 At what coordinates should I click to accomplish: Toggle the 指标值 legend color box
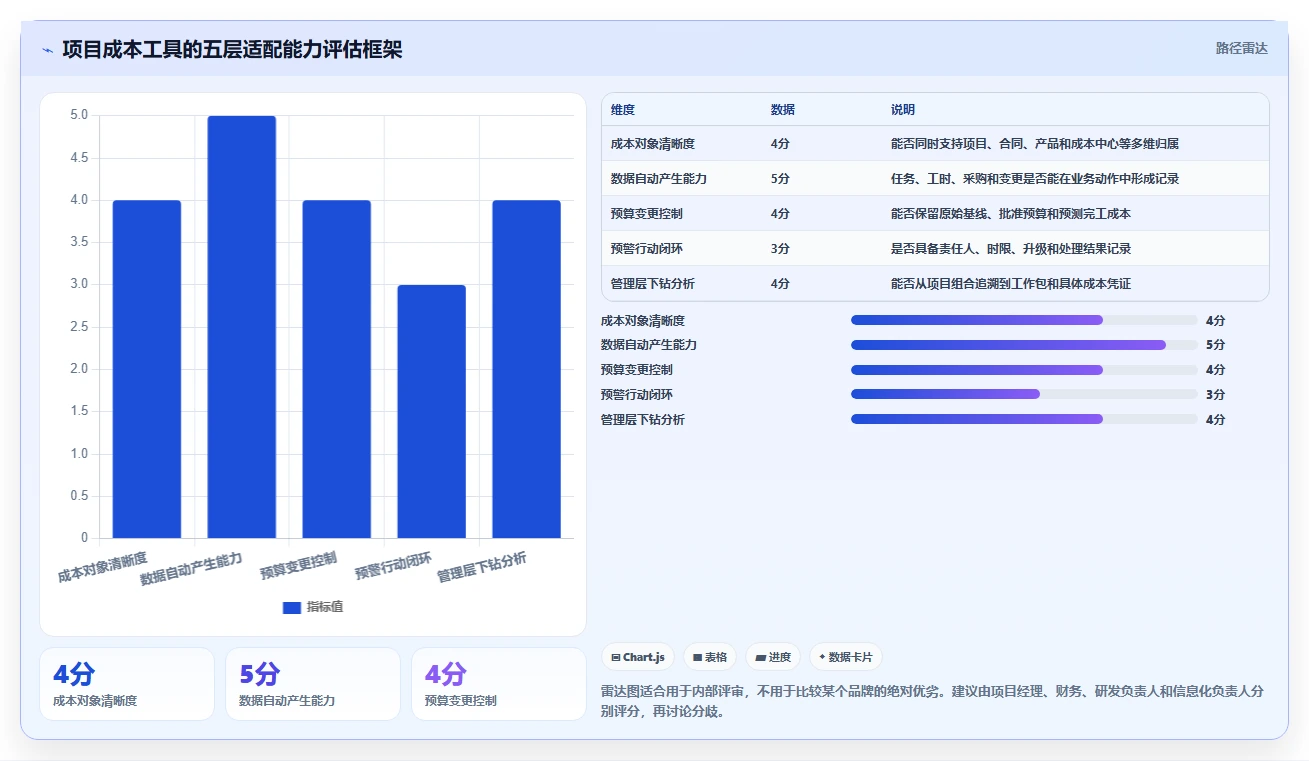coord(292,607)
